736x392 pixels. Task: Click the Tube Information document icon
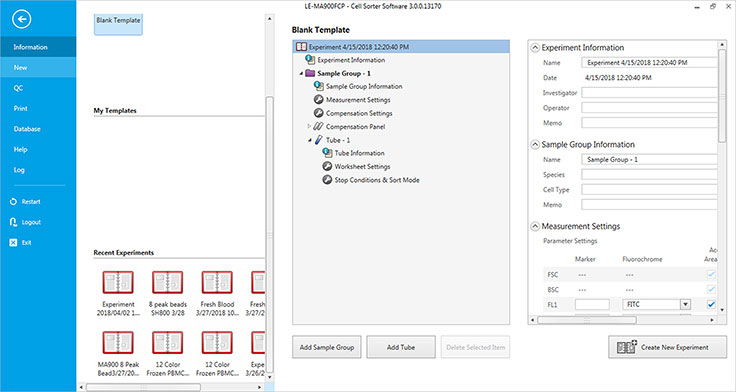pyautogui.click(x=327, y=153)
